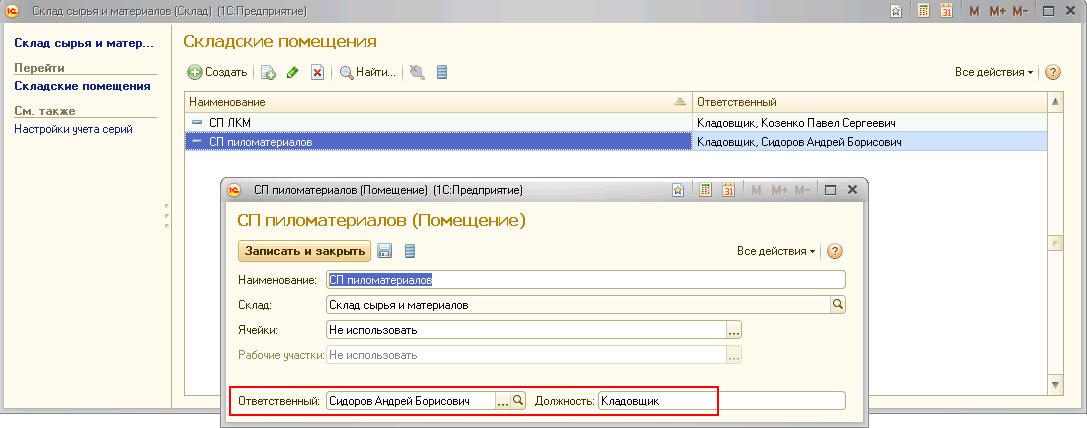Open magnifier icon of Ответственный field
Image resolution: width=1087 pixels, height=428 pixels.
(x=519, y=401)
